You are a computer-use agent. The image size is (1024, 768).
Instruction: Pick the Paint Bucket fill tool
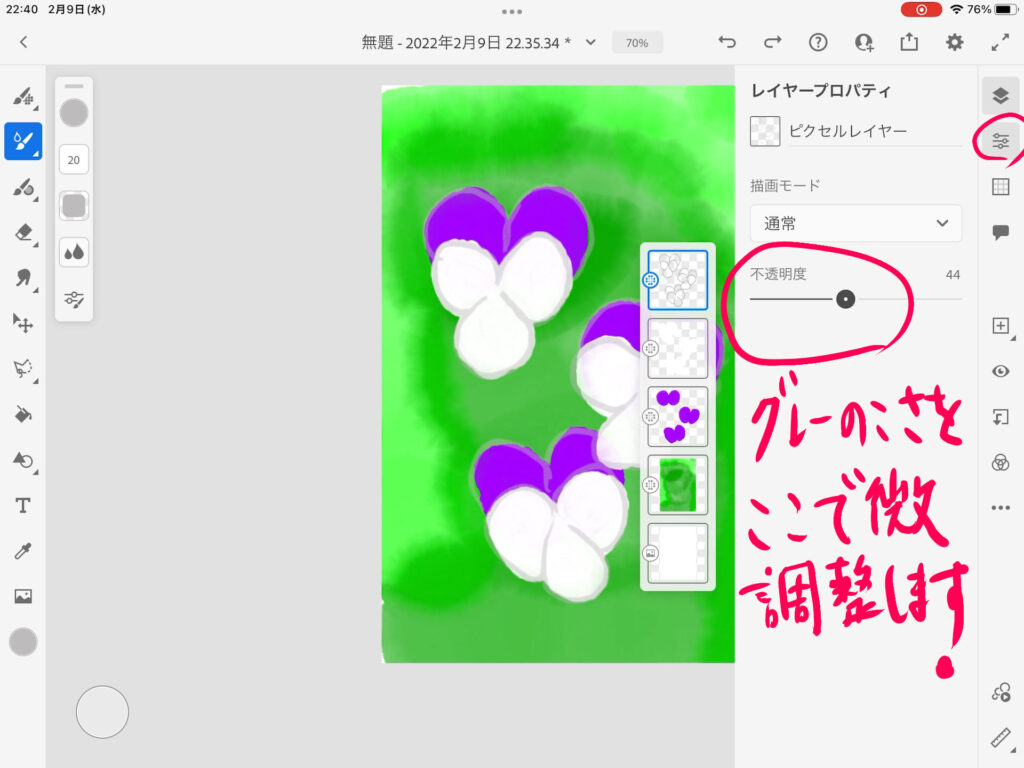pos(23,414)
